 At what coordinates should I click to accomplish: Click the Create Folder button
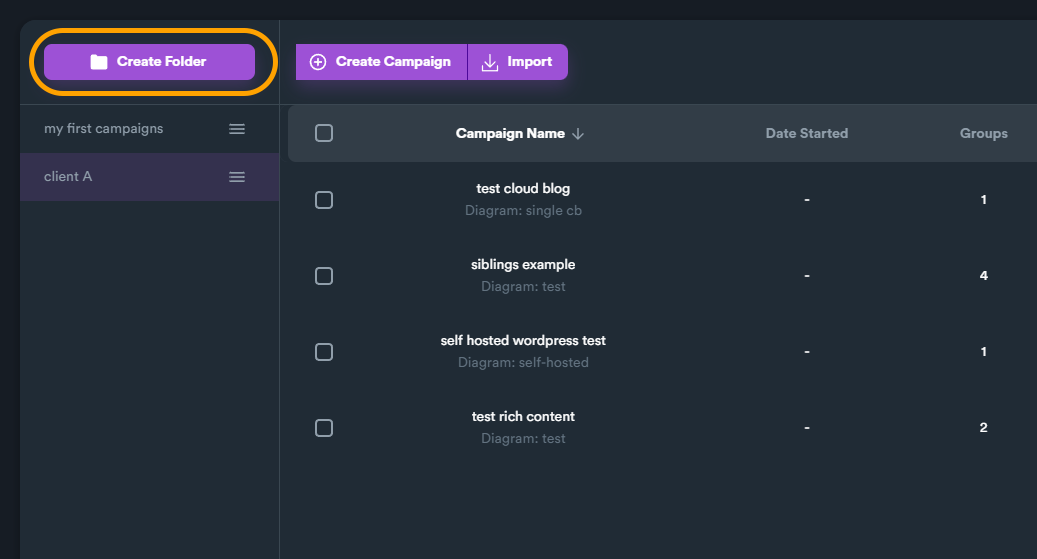[x=149, y=62]
